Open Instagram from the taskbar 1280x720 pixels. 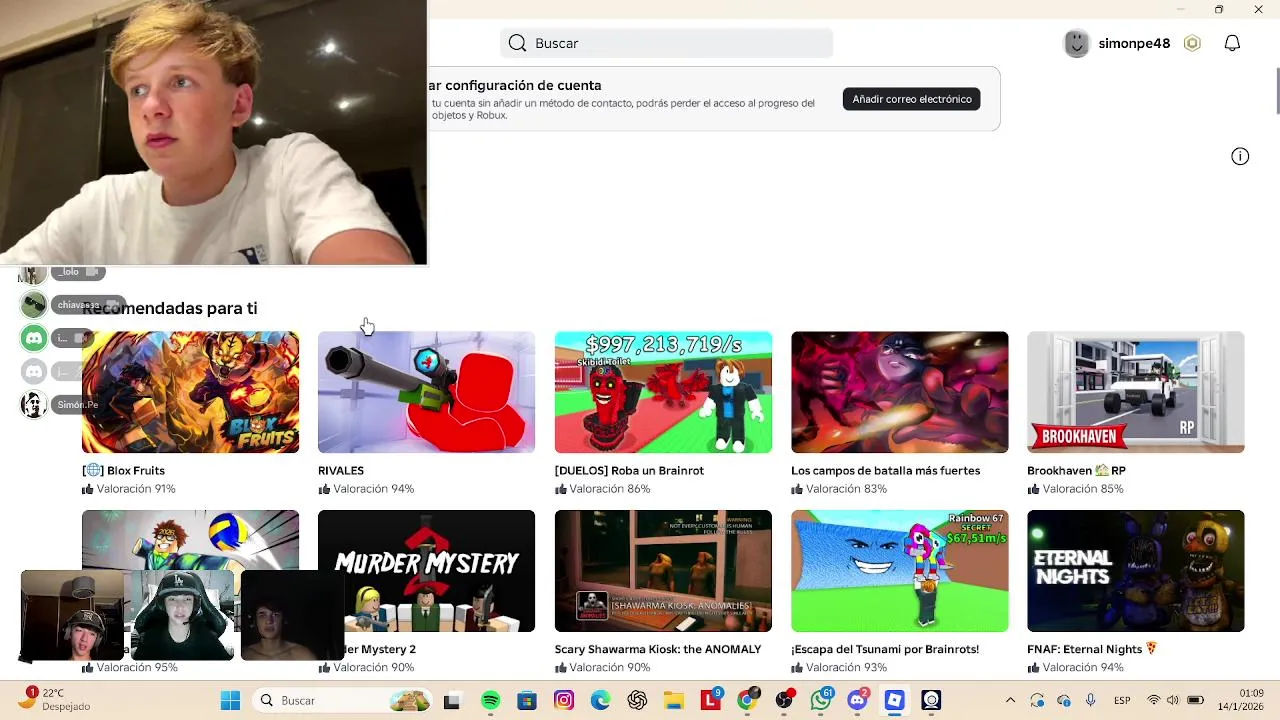point(564,700)
